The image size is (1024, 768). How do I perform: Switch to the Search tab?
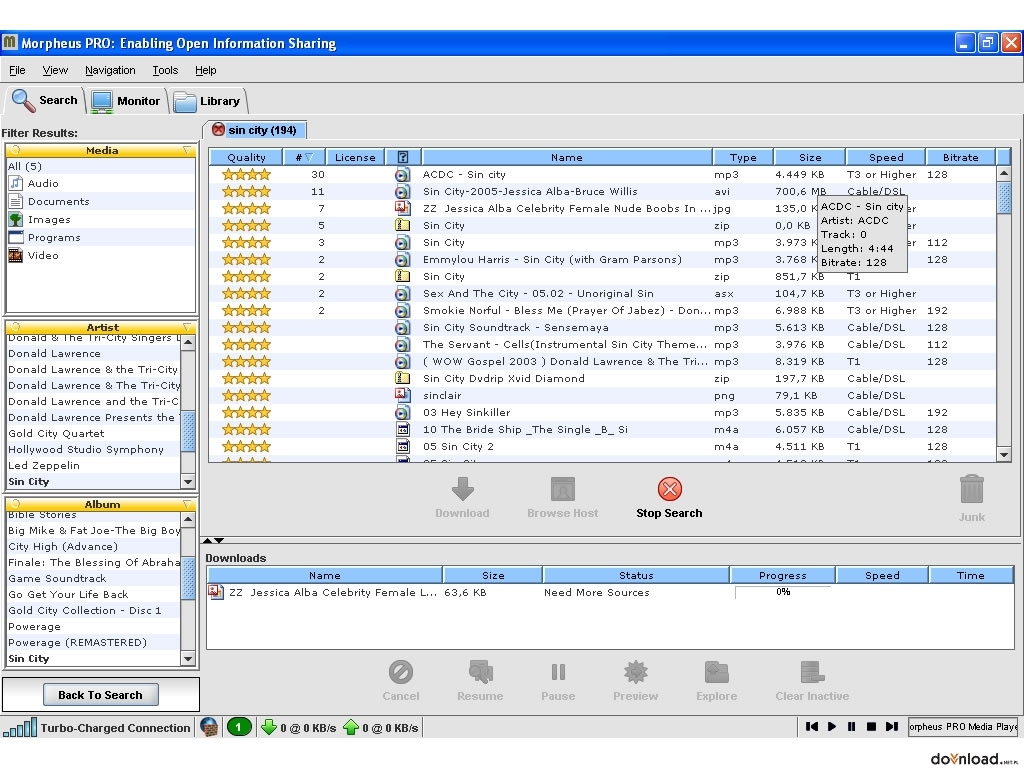(x=44, y=100)
